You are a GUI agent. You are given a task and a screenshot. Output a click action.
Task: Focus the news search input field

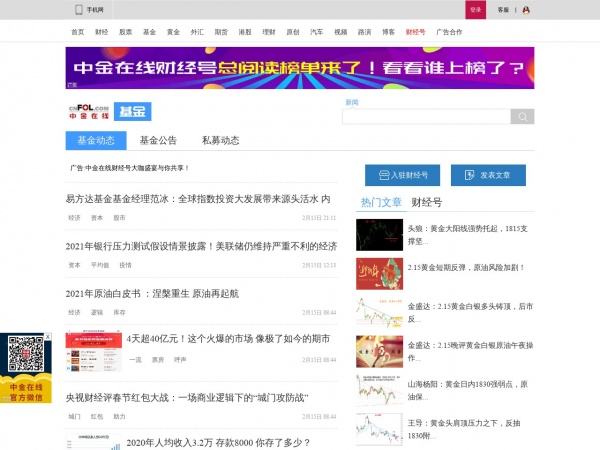(x=426, y=116)
